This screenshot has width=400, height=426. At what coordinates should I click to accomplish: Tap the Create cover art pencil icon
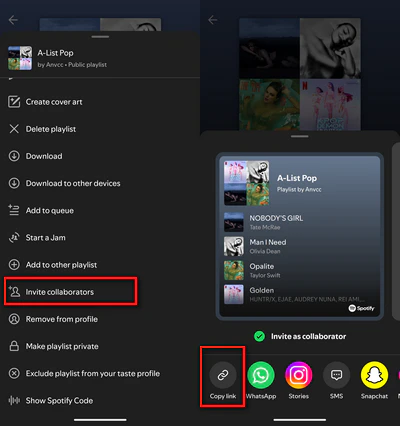click(x=14, y=102)
